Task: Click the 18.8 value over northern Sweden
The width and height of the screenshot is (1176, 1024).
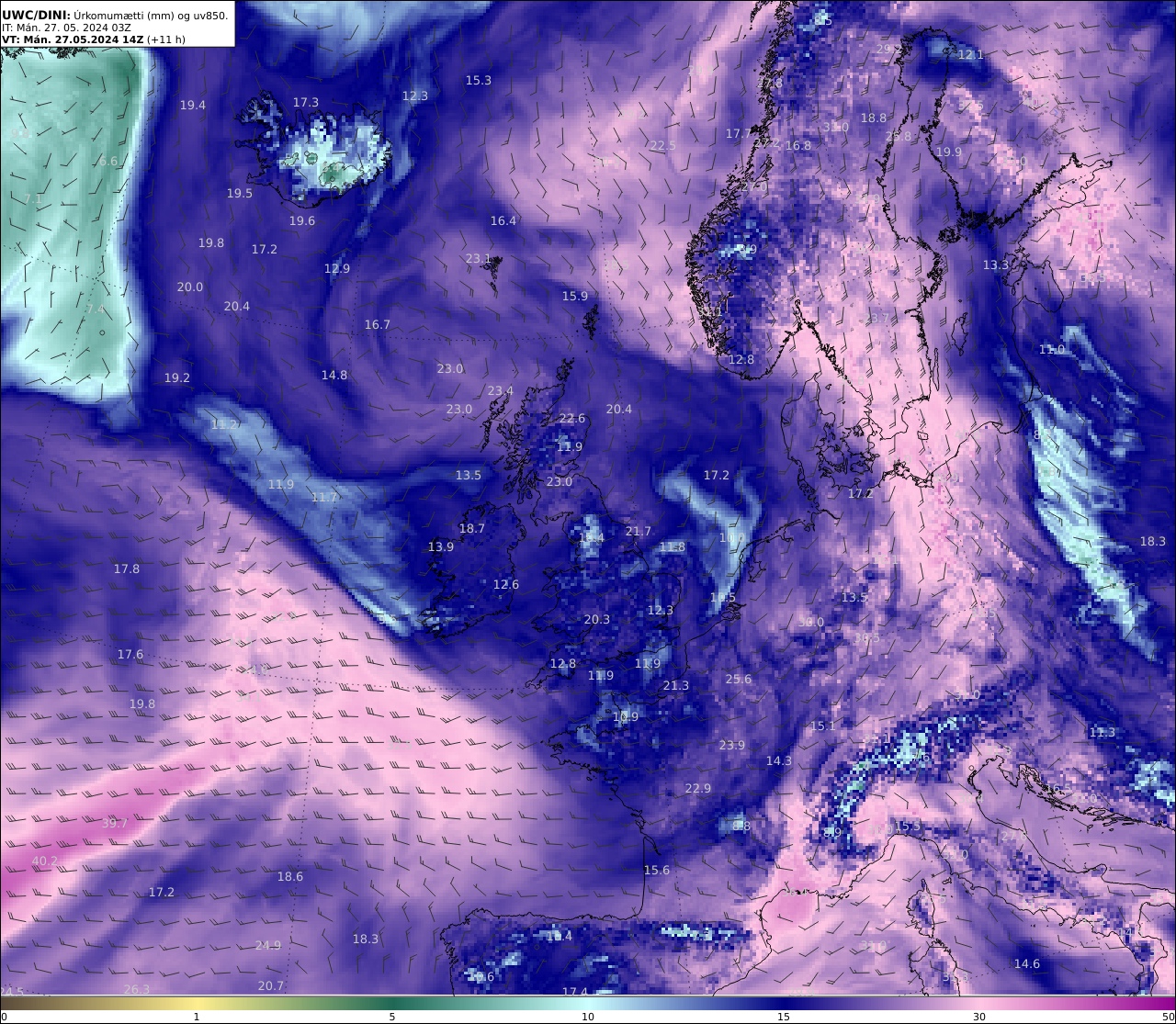Action: tap(874, 118)
